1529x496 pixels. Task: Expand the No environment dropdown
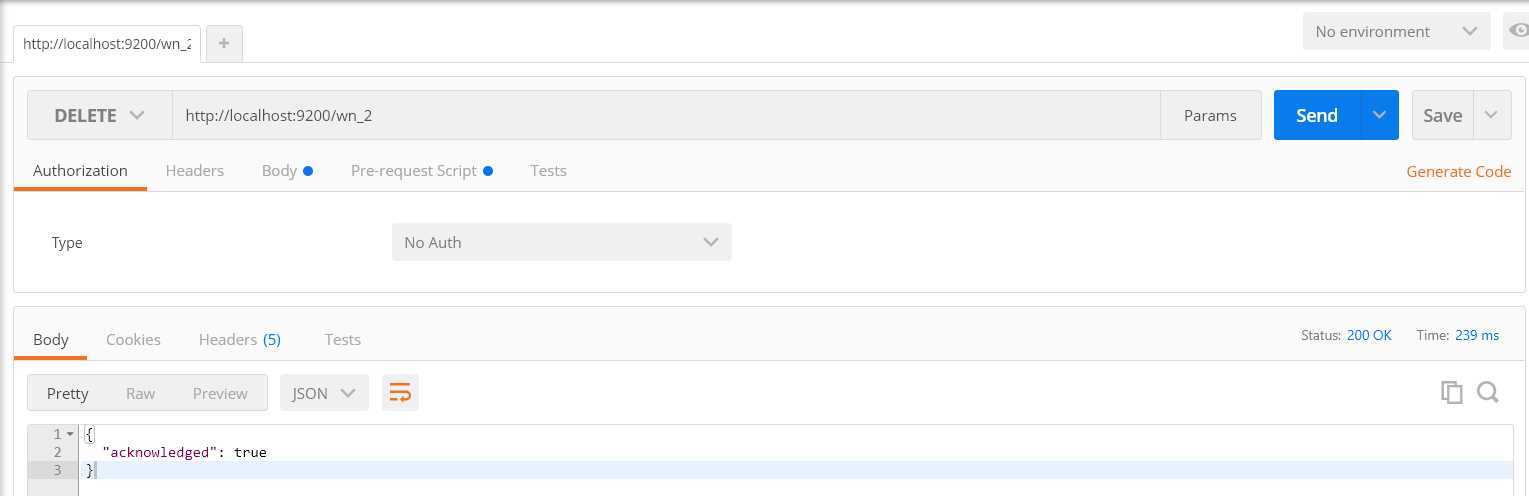(1396, 31)
